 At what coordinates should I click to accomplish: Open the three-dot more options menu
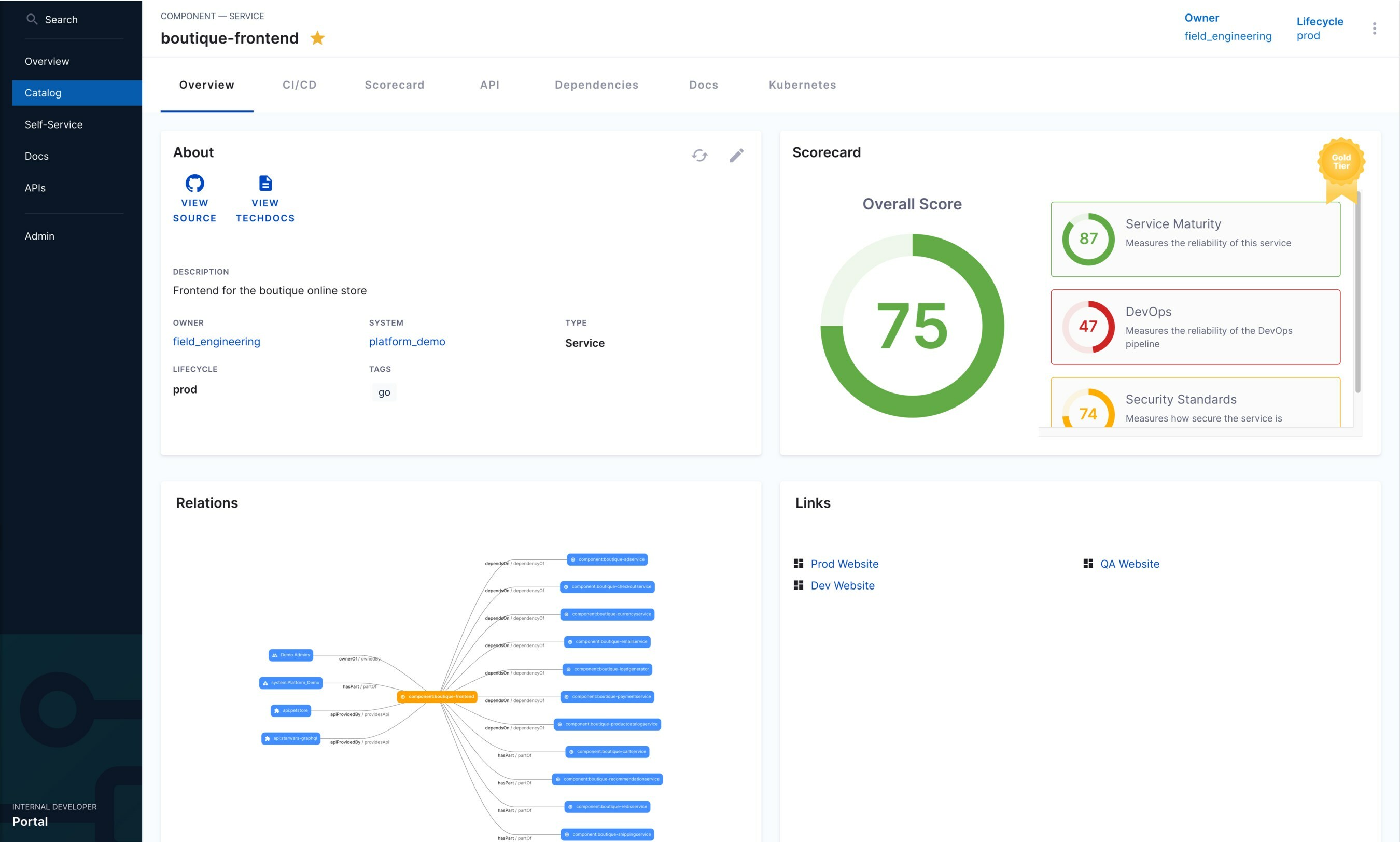coord(1374,29)
